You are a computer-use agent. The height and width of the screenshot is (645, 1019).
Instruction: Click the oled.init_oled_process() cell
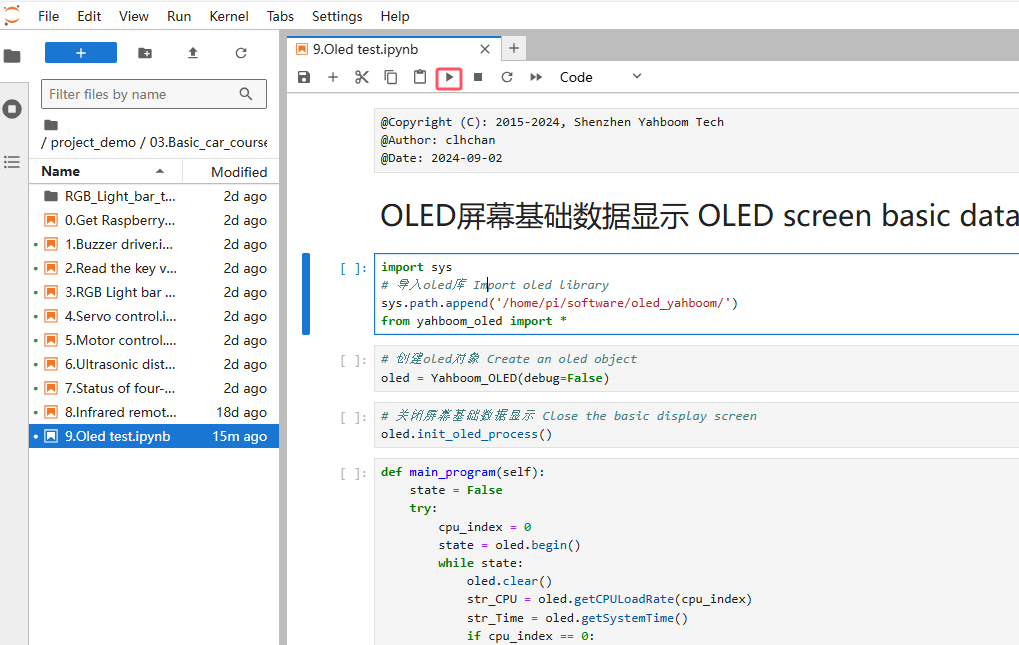tap(697, 425)
